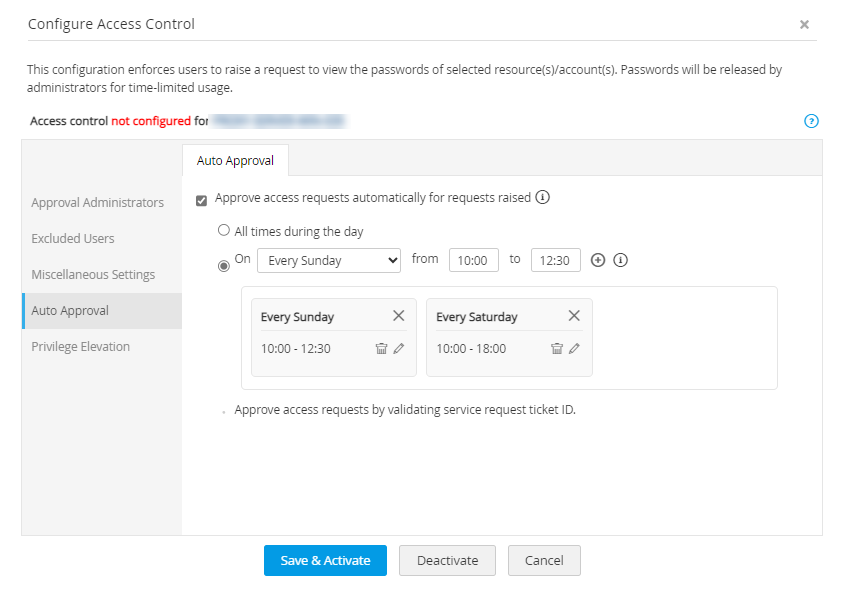
Task: Click the Save & Activate button
Action: (x=325, y=561)
